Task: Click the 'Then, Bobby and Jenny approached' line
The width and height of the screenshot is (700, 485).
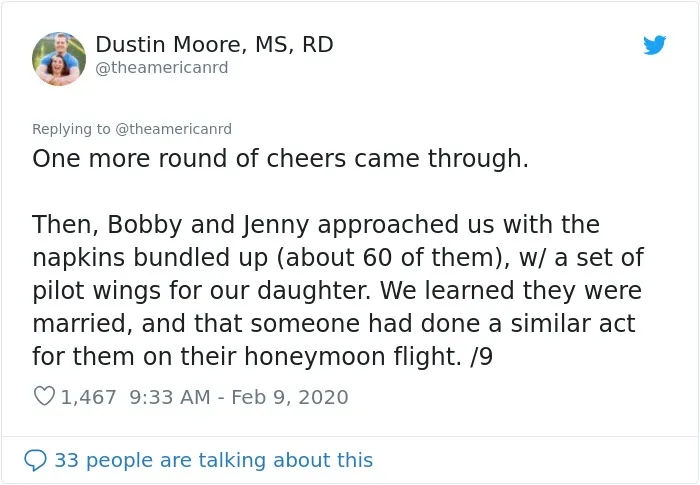Action: tap(316, 225)
